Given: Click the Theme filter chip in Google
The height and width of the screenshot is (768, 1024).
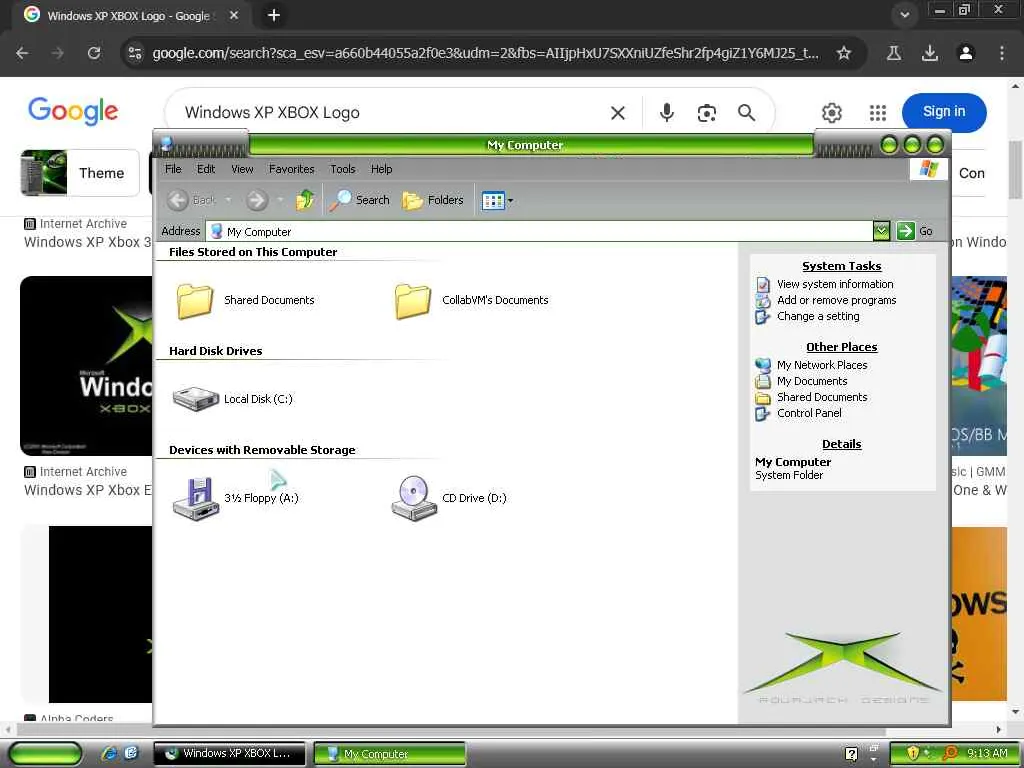Looking at the screenshot, I should [x=80, y=173].
